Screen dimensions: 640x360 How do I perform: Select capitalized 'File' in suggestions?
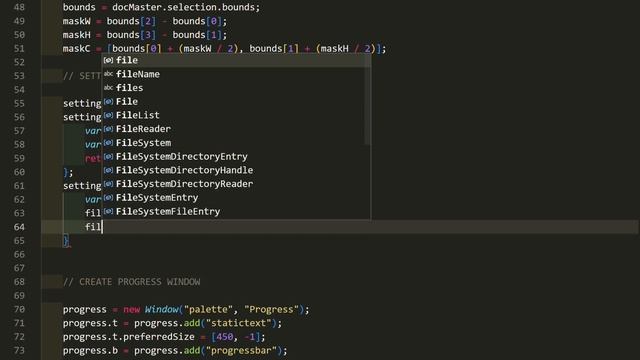tap(236, 102)
